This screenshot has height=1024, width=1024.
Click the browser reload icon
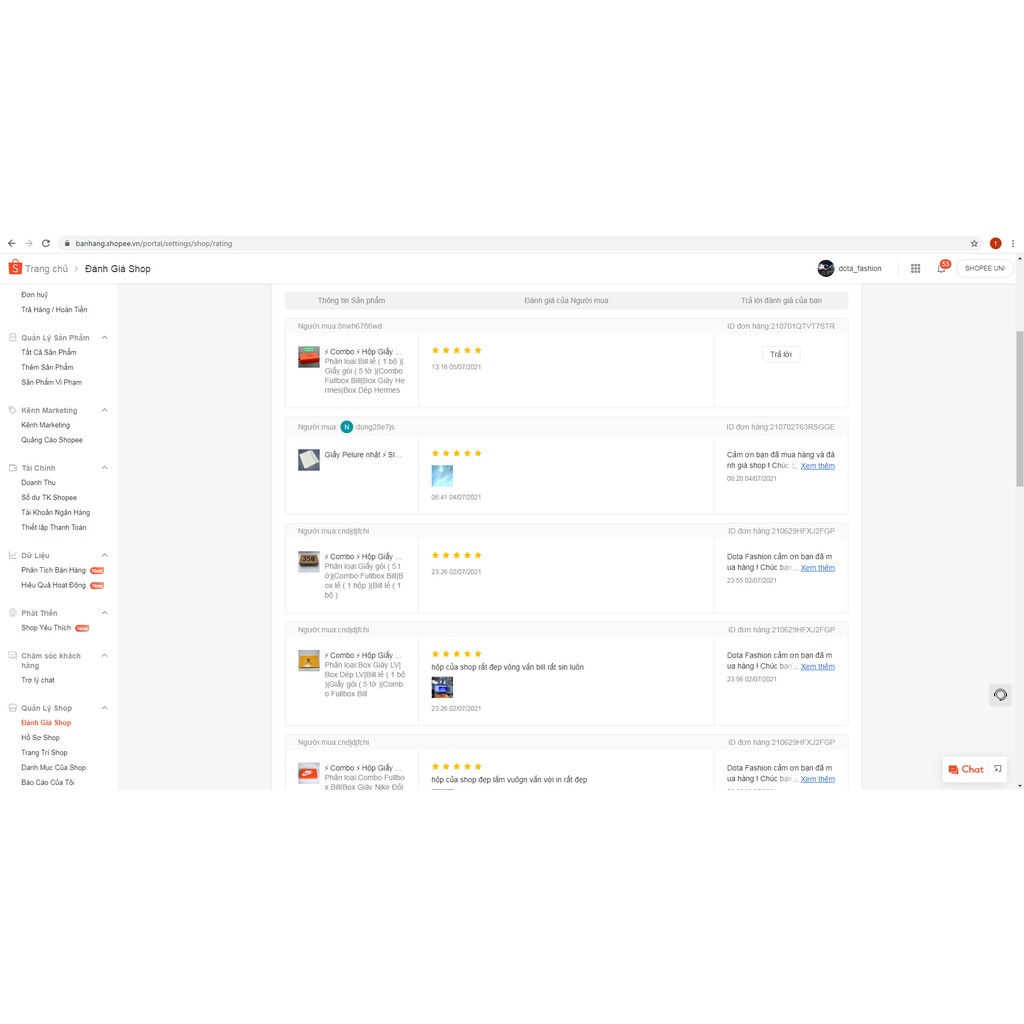(46, 243)
